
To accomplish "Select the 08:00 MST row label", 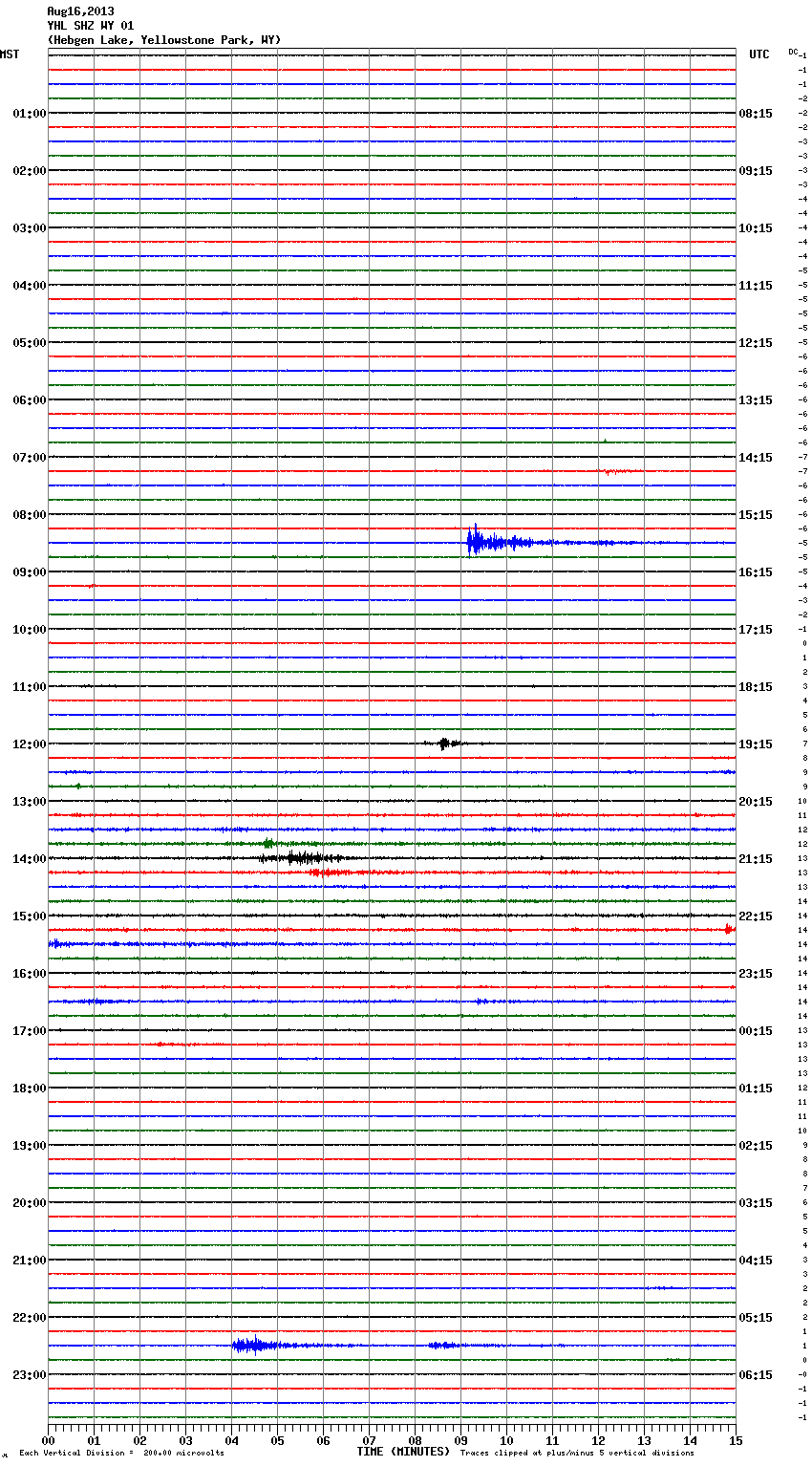I will [x=29, y=515].
